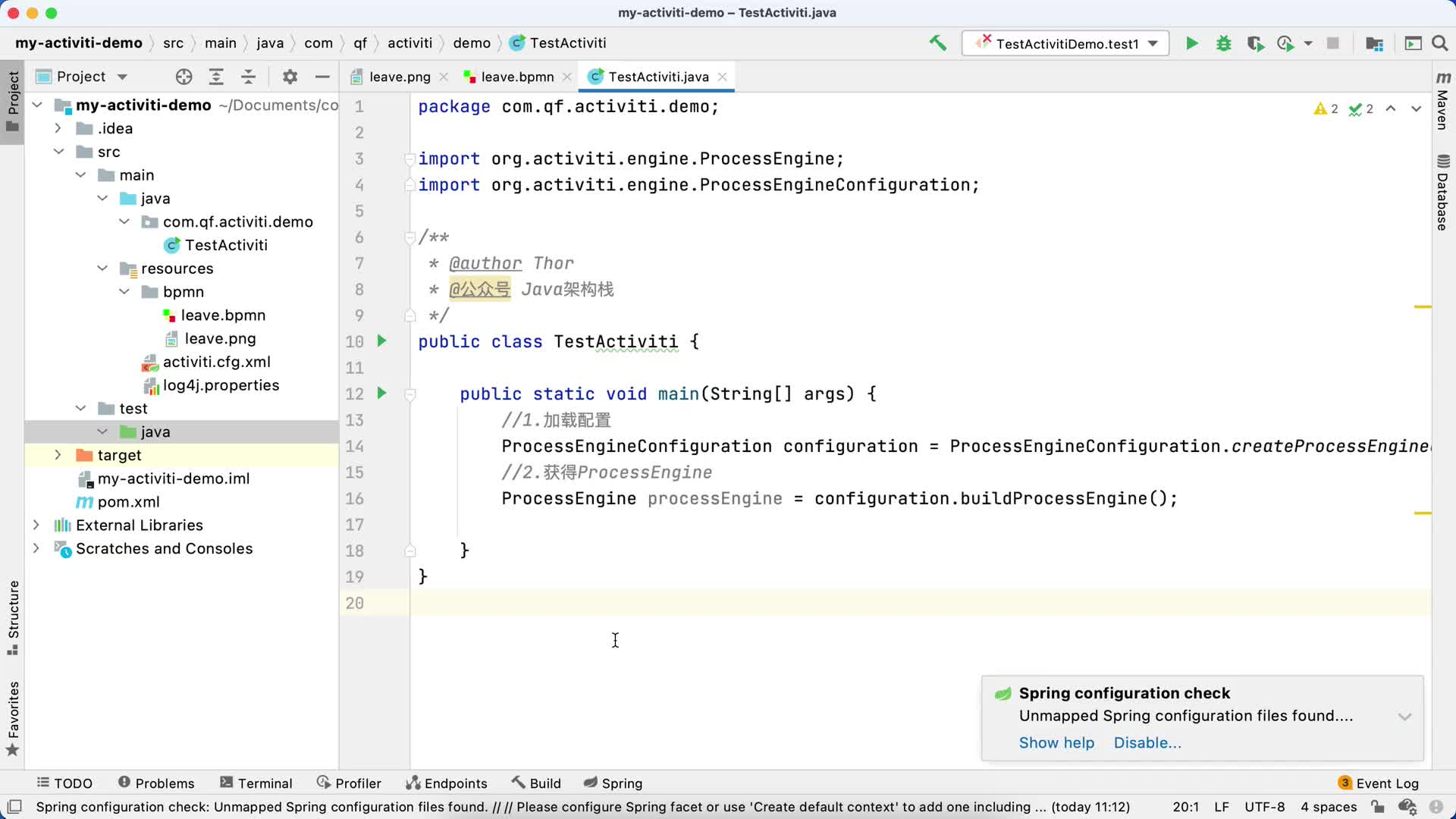
Task: Open Structure tool window
Action: click(x=13, y=617)
